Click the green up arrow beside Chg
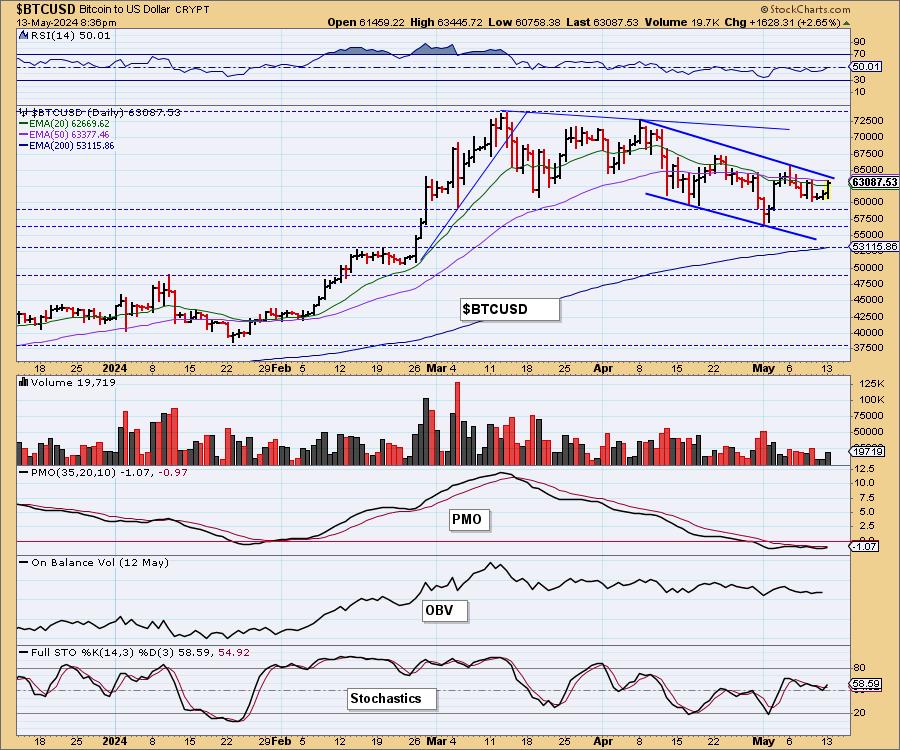 (846, 23)
